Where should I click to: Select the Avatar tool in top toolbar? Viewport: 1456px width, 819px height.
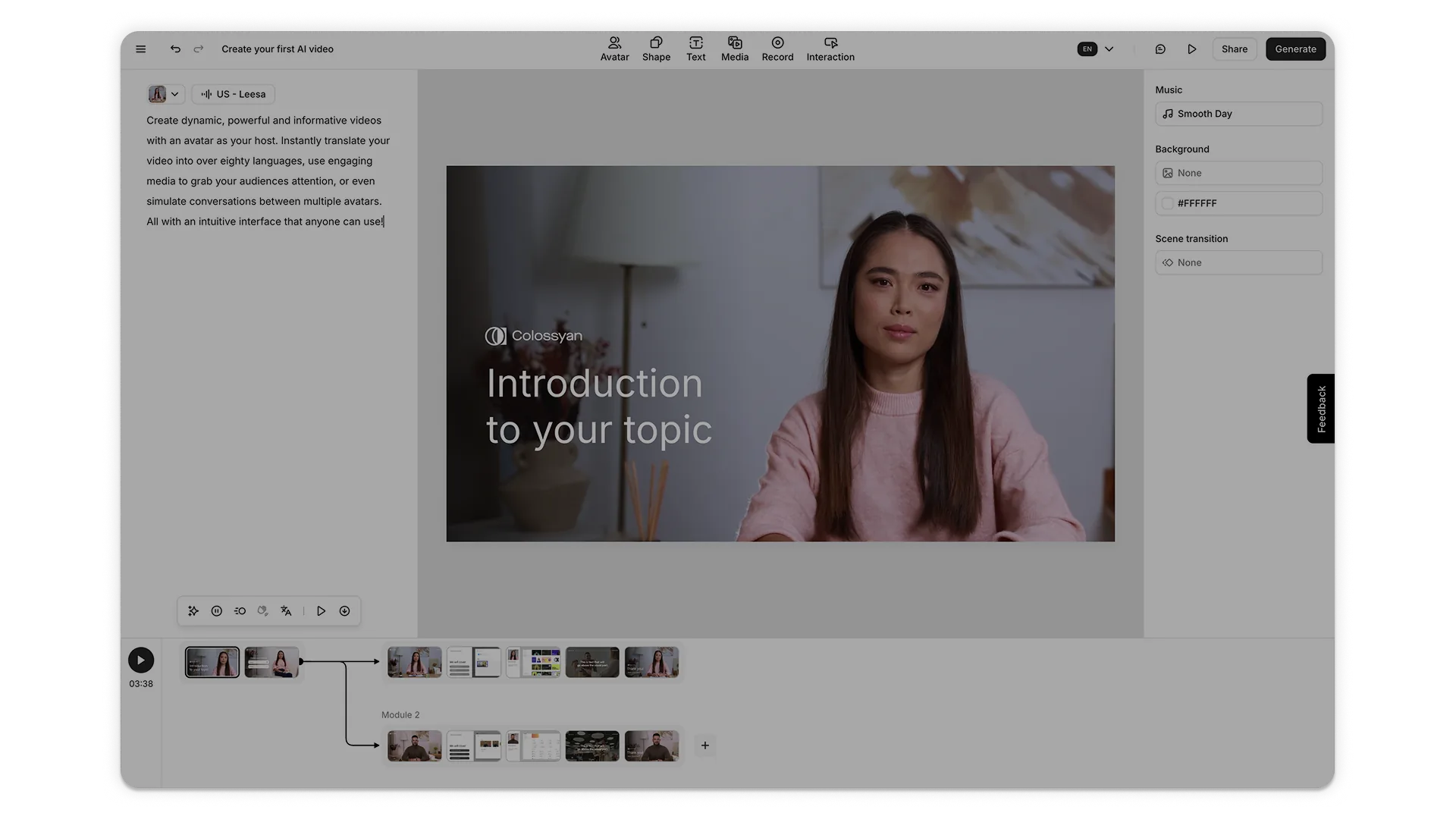click(x=614, y=49)
